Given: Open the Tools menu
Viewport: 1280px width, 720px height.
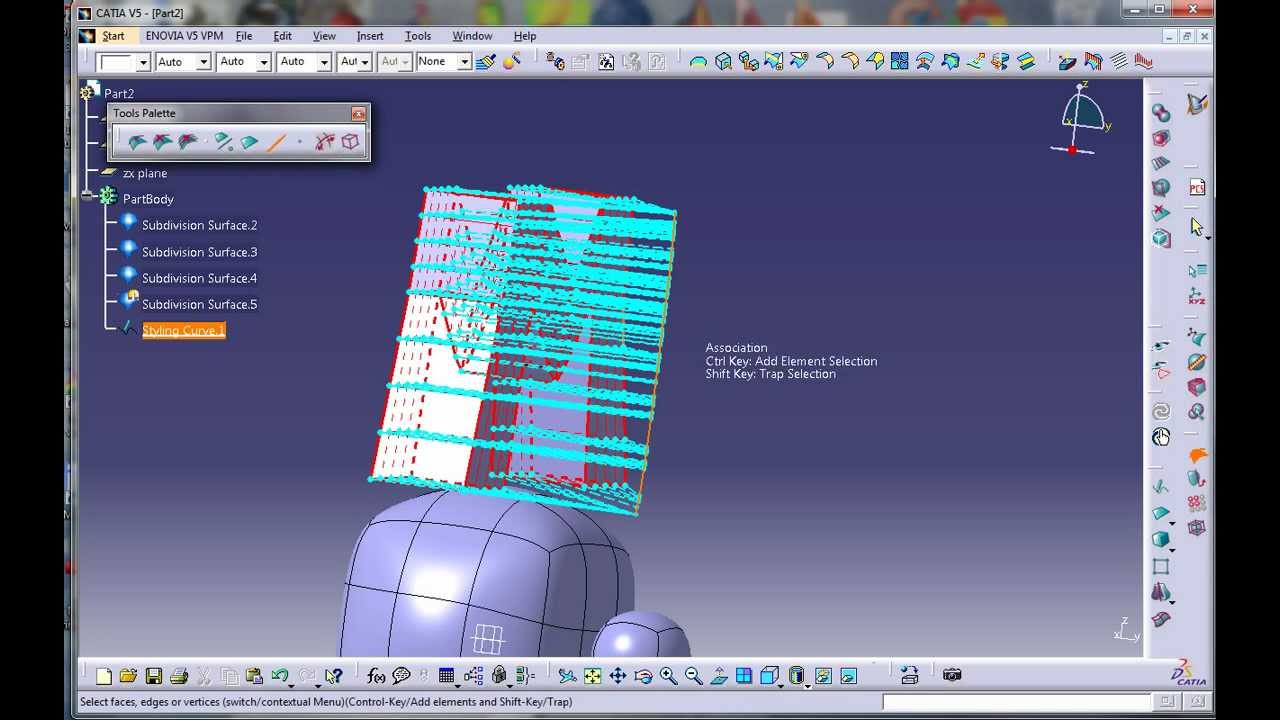Looking at the screenshot, I should [418, 36].
